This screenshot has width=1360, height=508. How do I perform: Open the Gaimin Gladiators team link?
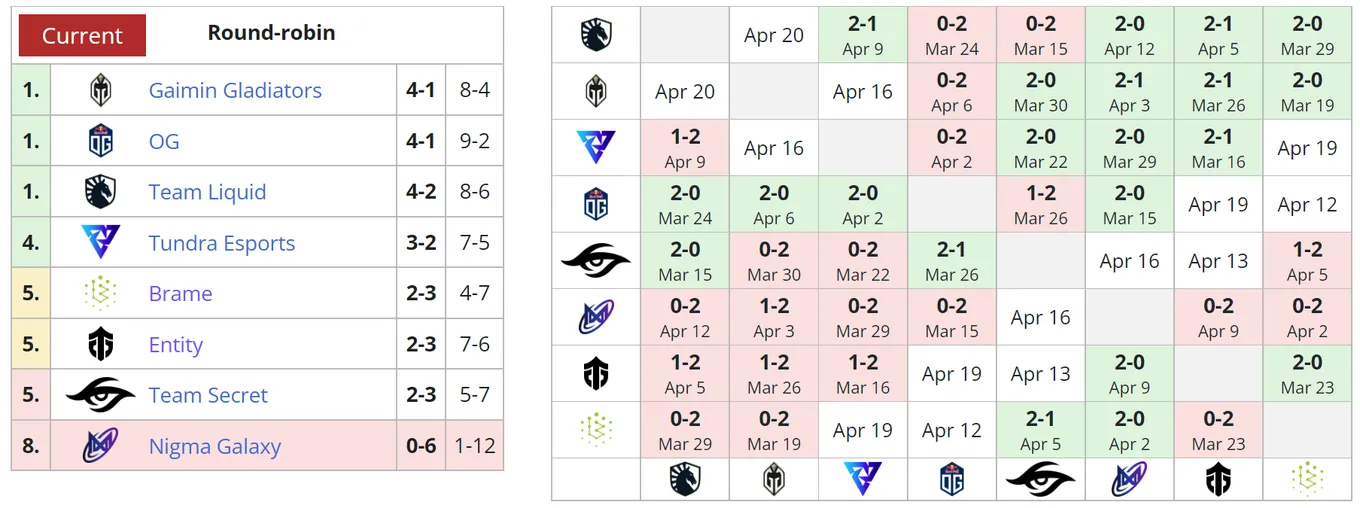(x=235, y=90)
